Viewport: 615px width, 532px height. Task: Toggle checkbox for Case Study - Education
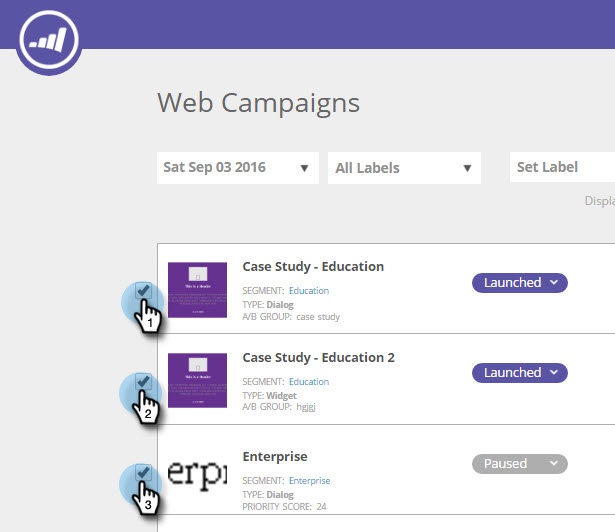(x=143, y=290)
